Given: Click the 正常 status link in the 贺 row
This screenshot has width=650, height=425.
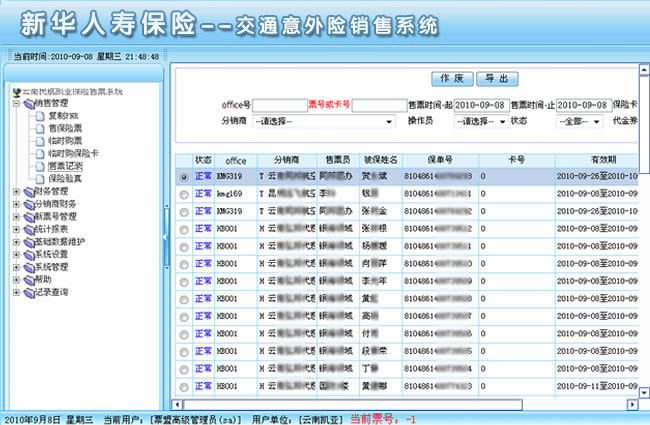Looking at the screenshot, I should pyautogui.click(x=203, y=176).
